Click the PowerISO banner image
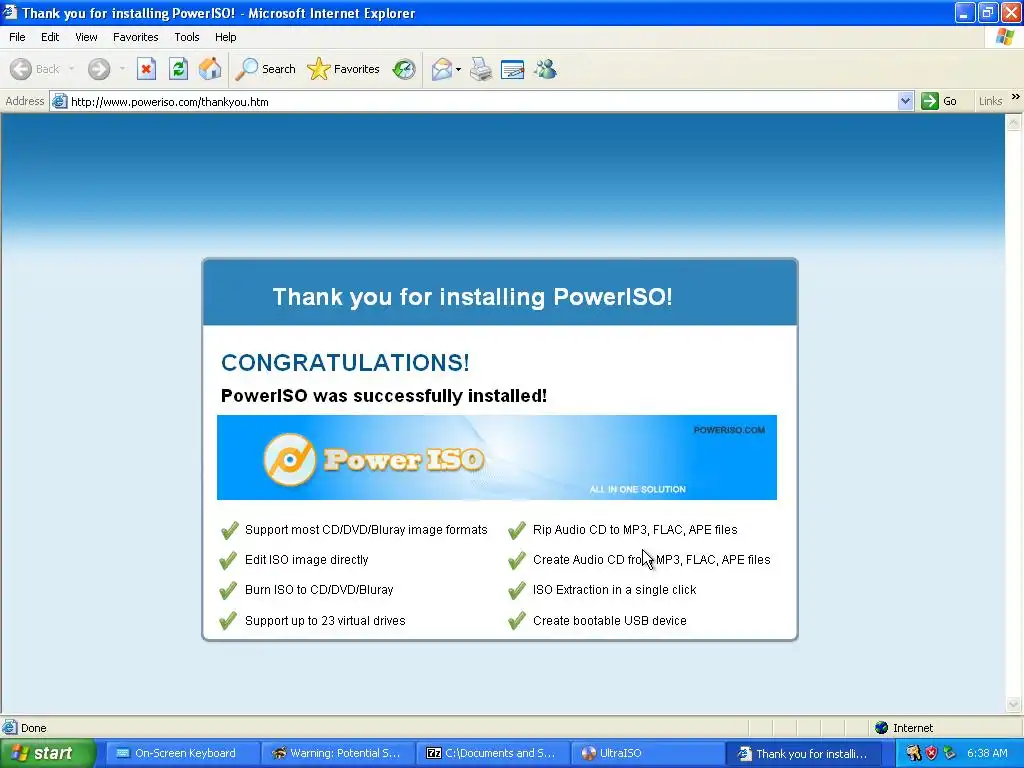1024x768 pixels. coord(497,457)
